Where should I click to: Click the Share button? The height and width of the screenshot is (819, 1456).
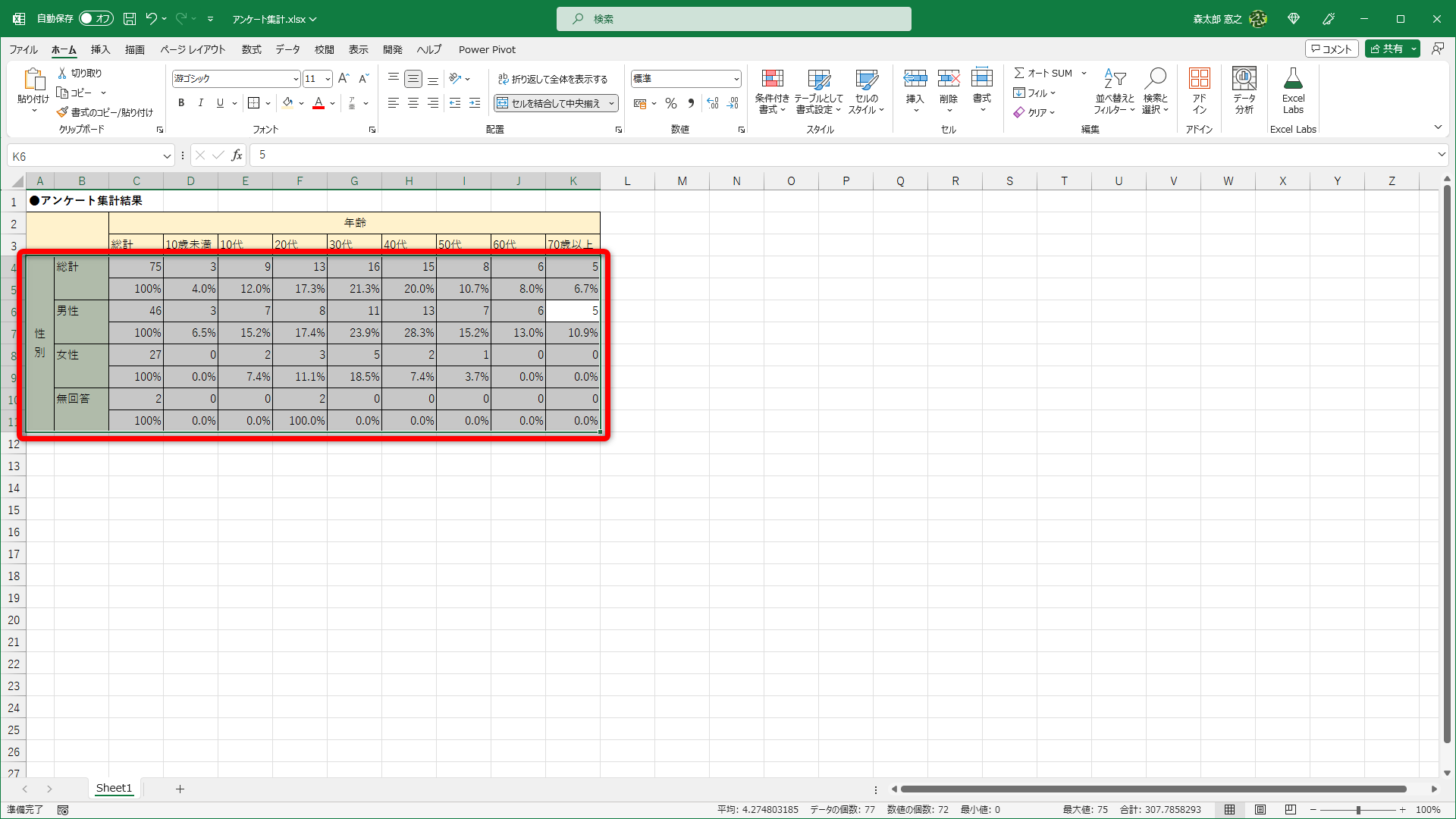(1386, 49)
